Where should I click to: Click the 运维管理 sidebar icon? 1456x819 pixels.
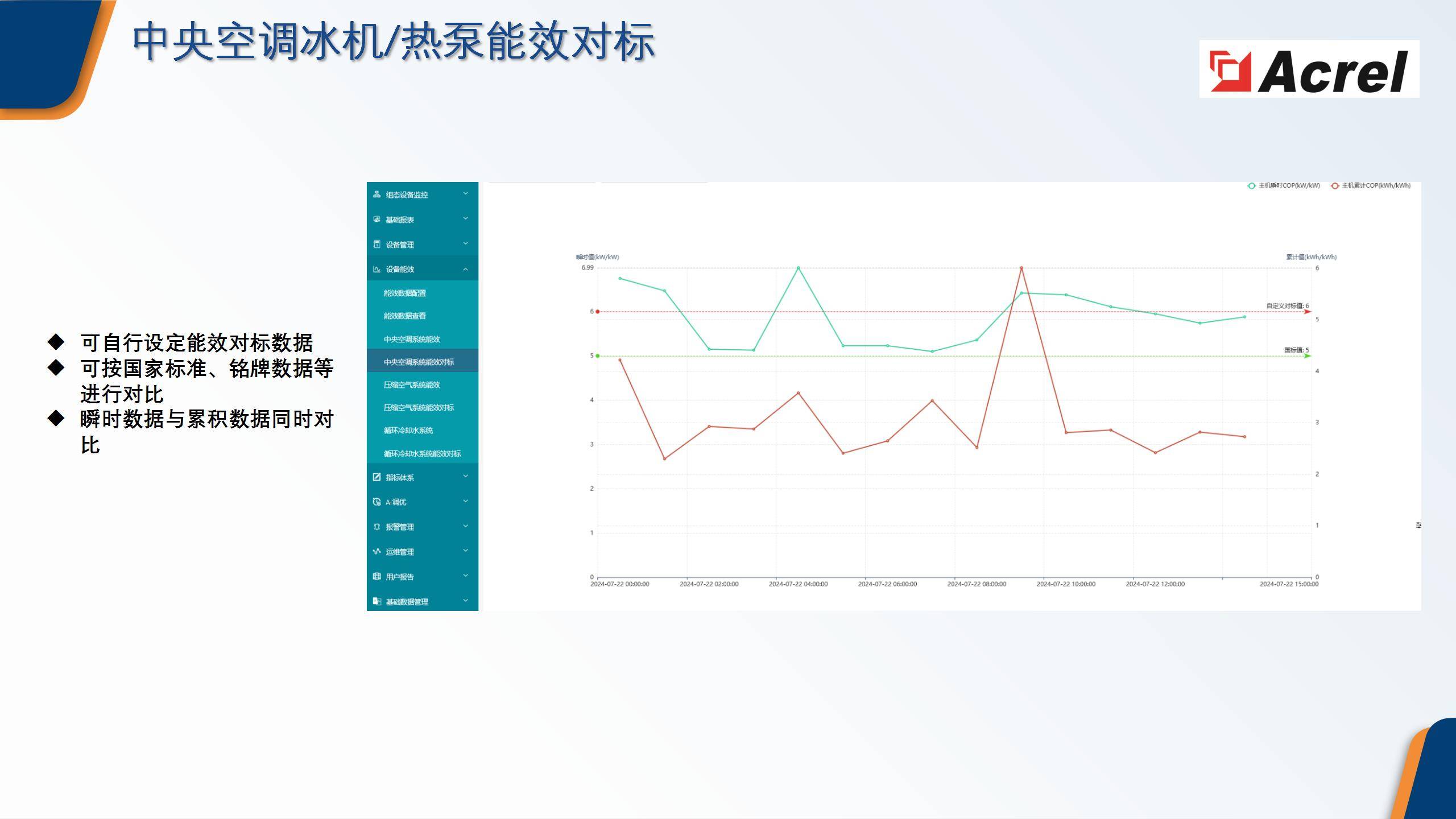[377, 552]
